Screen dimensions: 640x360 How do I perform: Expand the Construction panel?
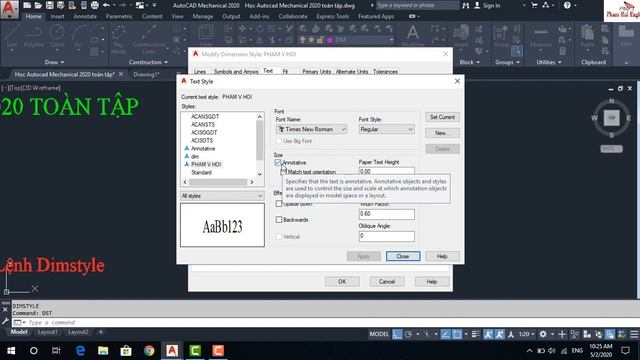point(149,62)
